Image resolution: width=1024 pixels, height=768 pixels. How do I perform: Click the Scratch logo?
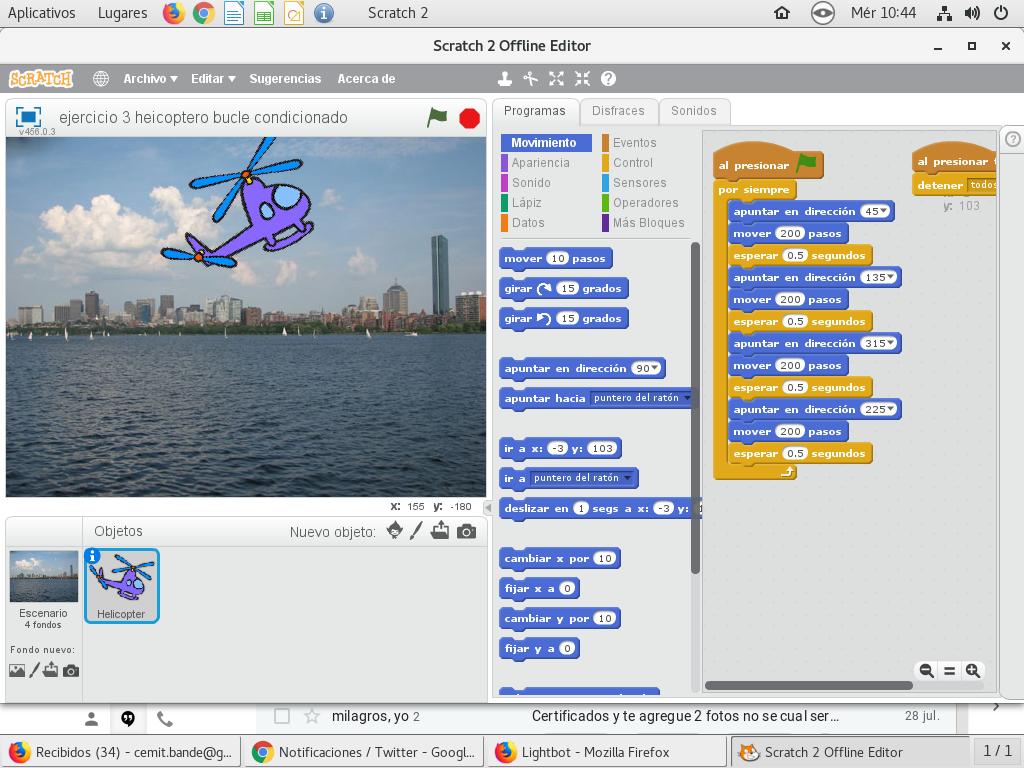pyautogui.click(x=41, y=79)
